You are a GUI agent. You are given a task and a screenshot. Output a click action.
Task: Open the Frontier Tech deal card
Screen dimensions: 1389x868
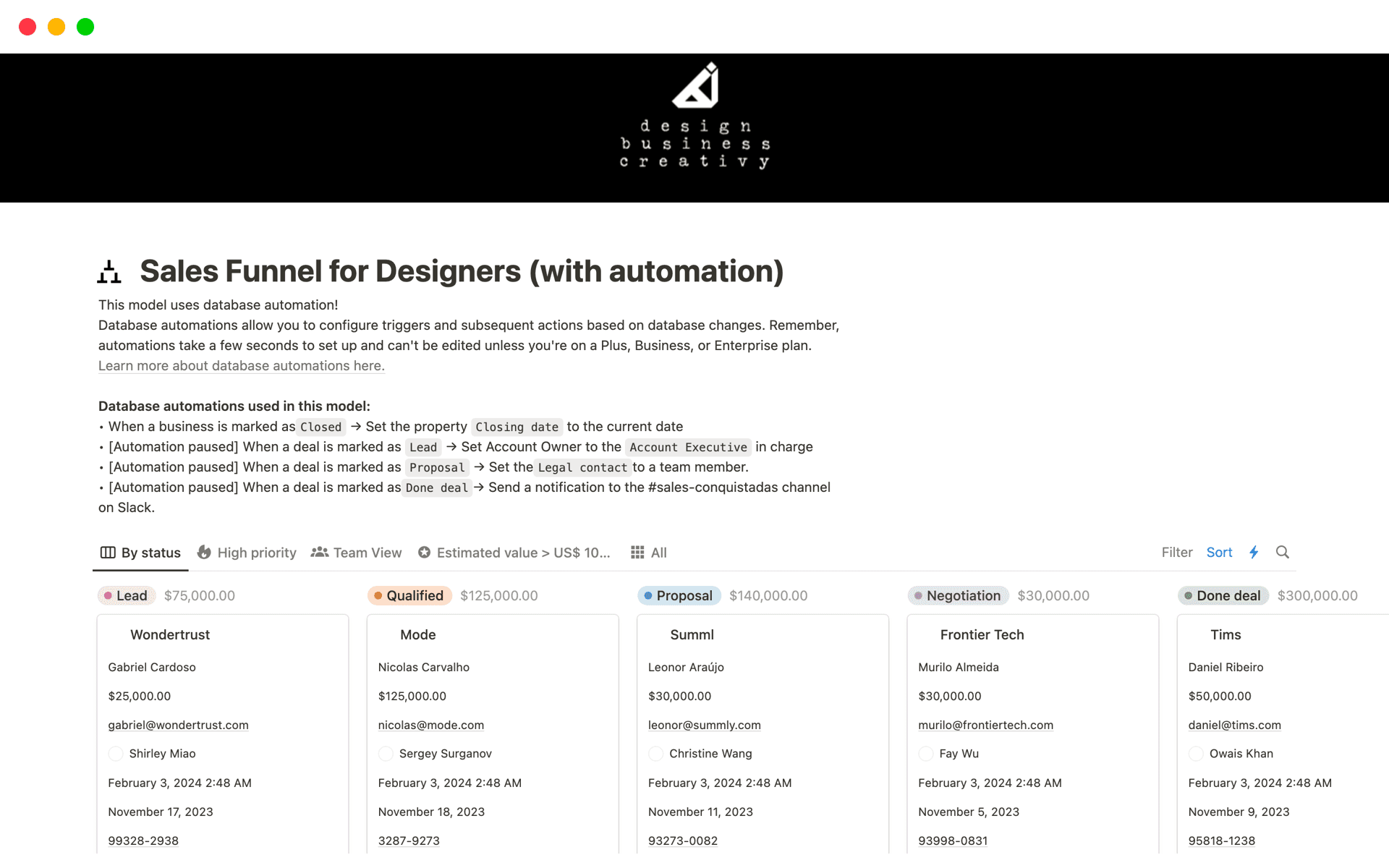(982, 635)
